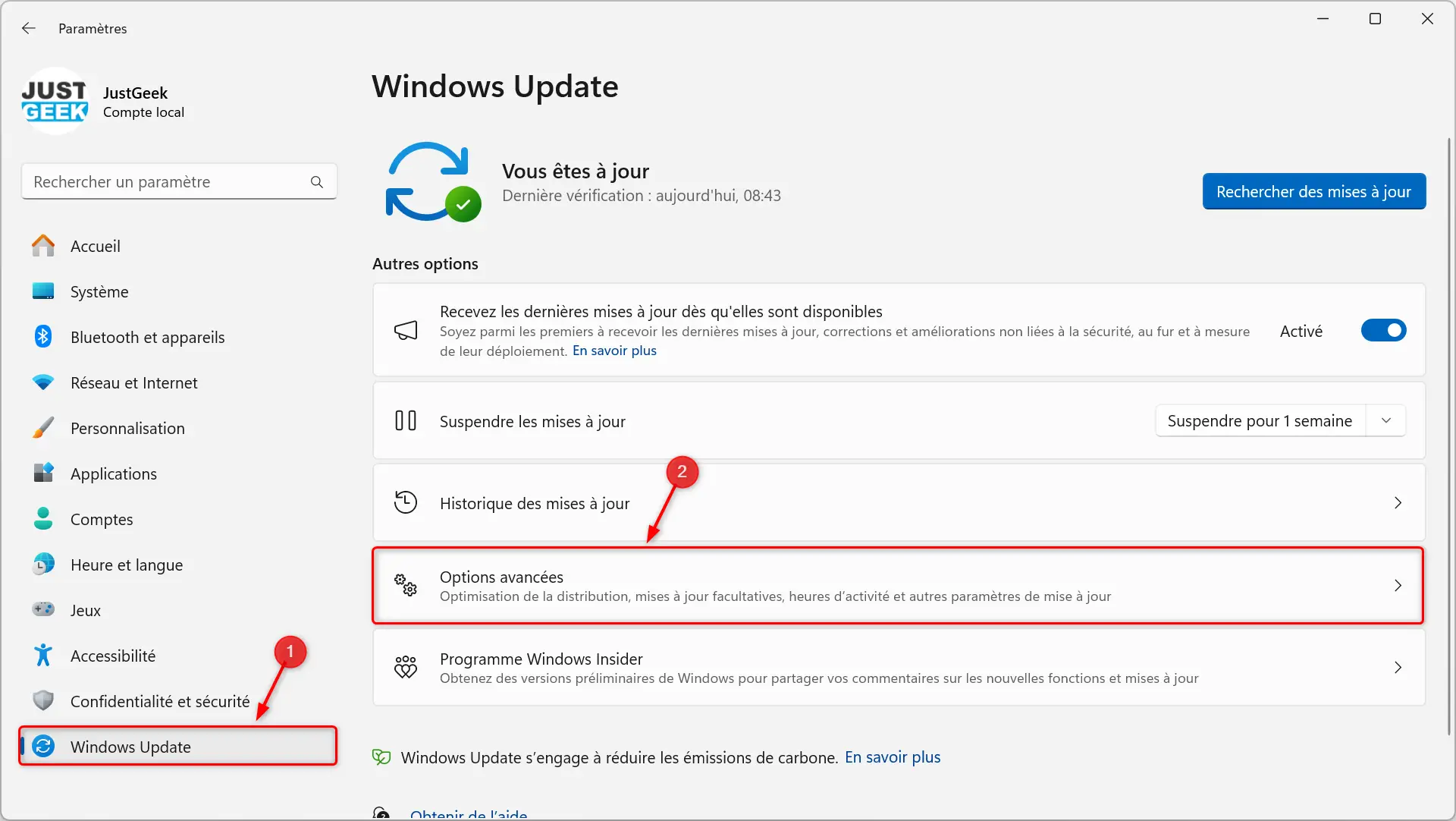This screenshot has height=821, width=1456.
Task: Click the history clock icon
Action: (406, 502)
